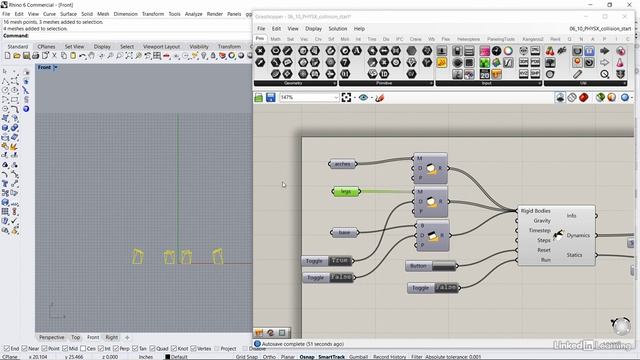Image resolution: width=640 pixels, height=360 pixels.
Task: Open Rhino help blue question icon
Action: coord(26,109)
